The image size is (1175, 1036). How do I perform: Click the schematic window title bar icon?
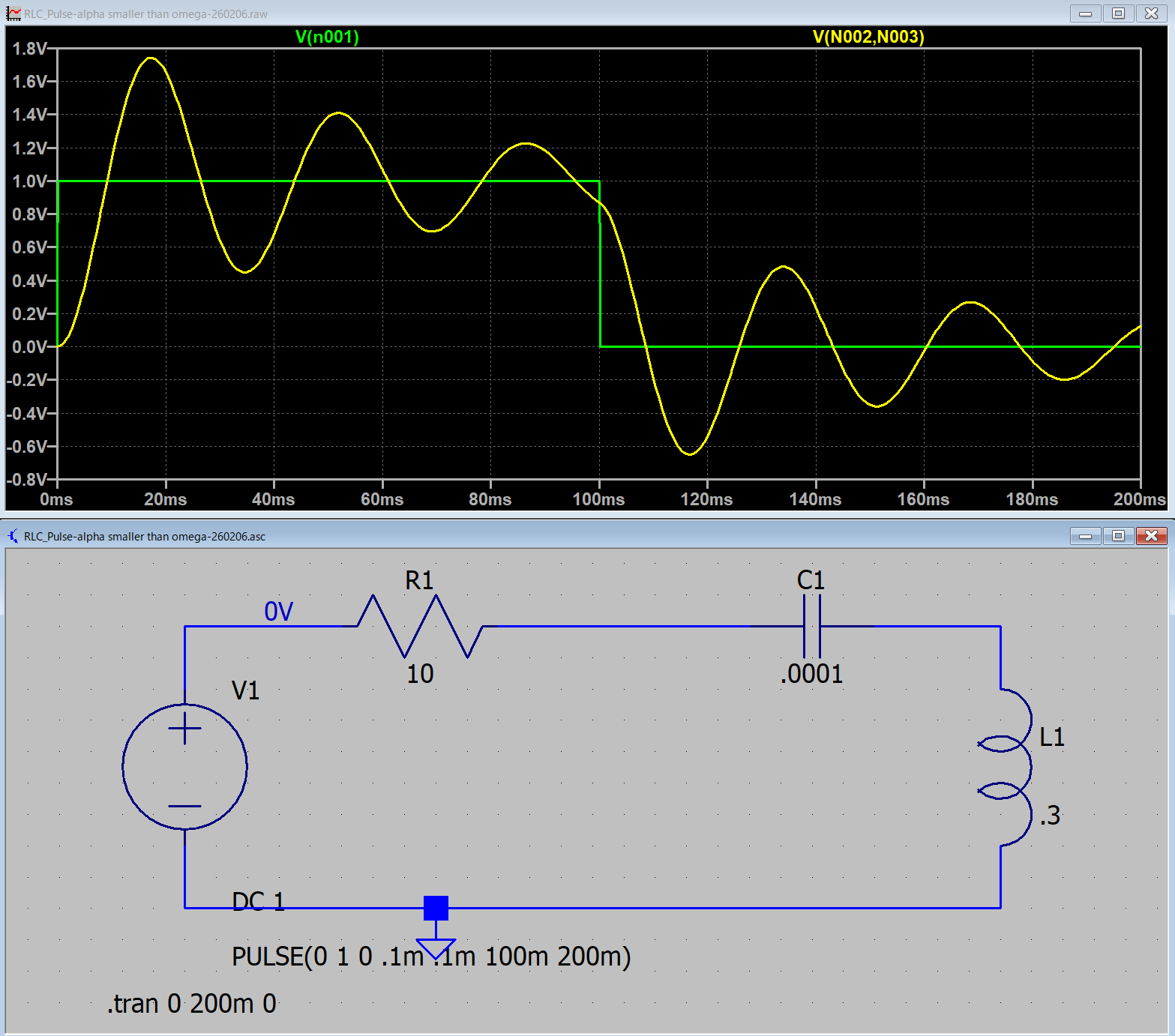(13, 536)
